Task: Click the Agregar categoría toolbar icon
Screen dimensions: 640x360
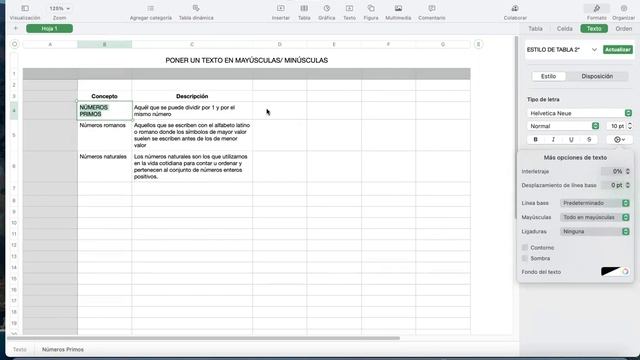Action: [151, 9]
